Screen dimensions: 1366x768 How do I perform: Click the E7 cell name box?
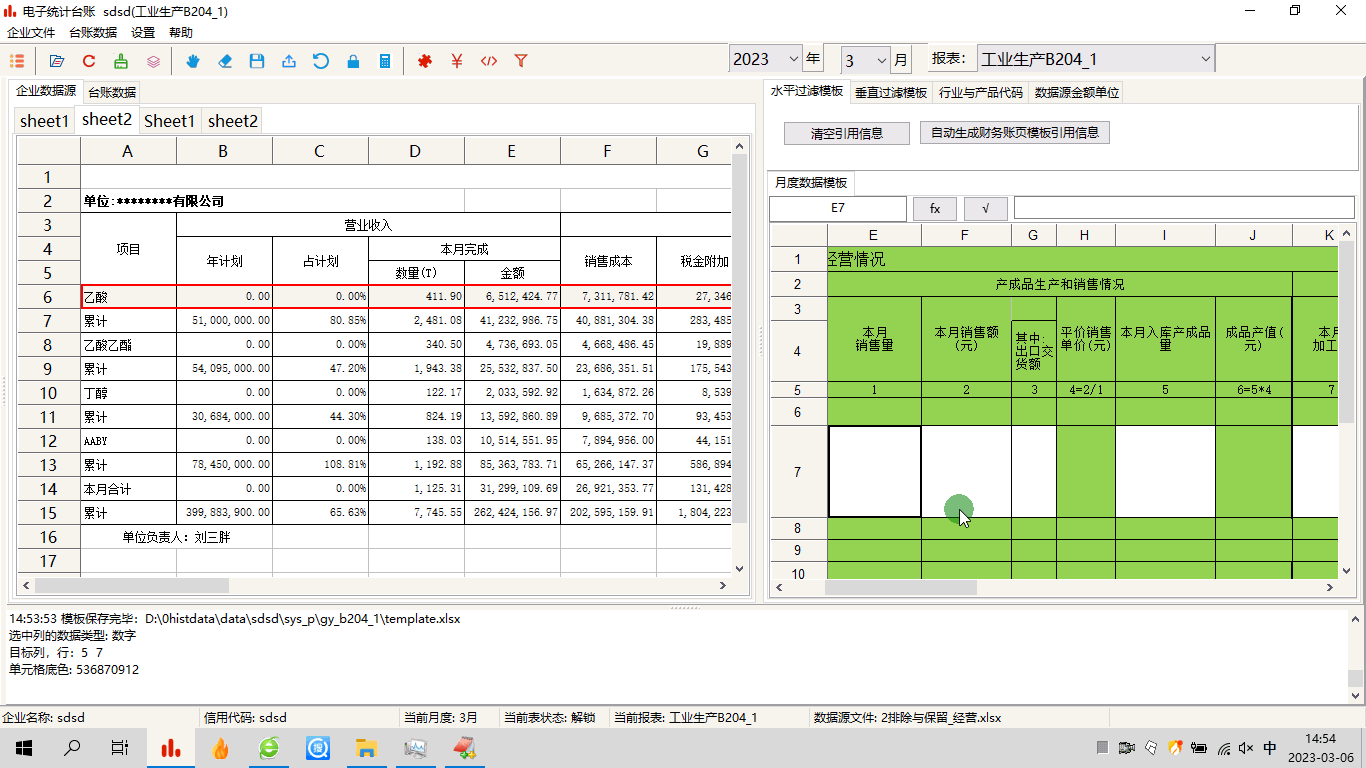838,208
